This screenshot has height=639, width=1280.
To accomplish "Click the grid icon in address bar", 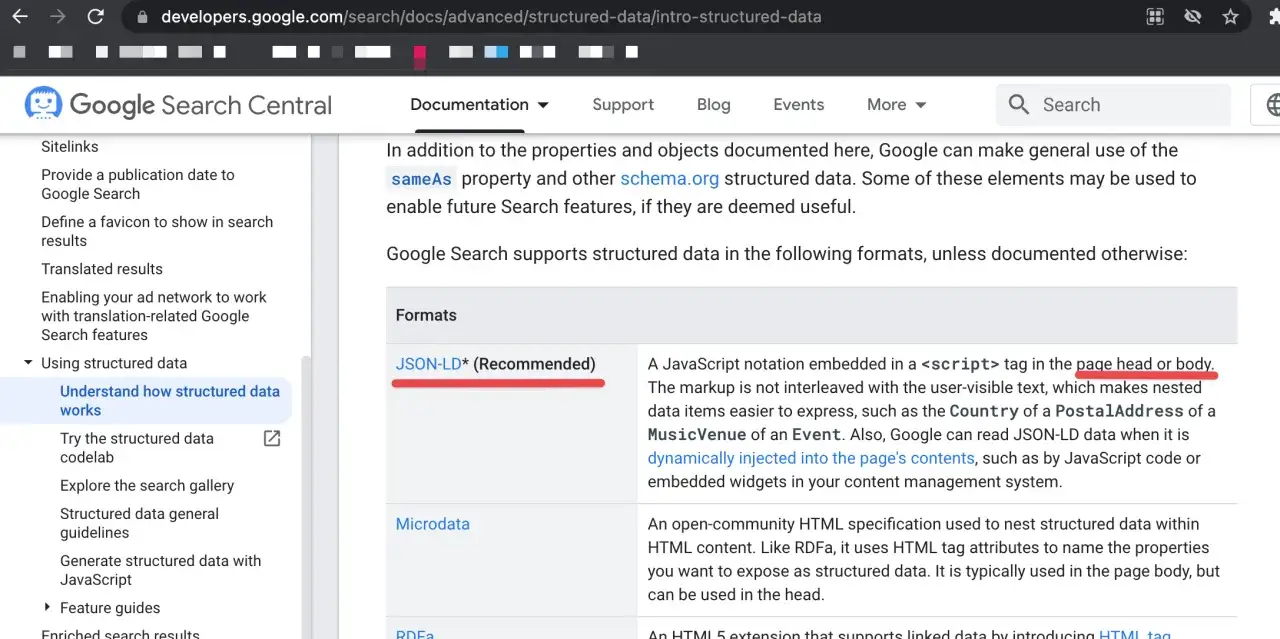I will click(1155, 17).
